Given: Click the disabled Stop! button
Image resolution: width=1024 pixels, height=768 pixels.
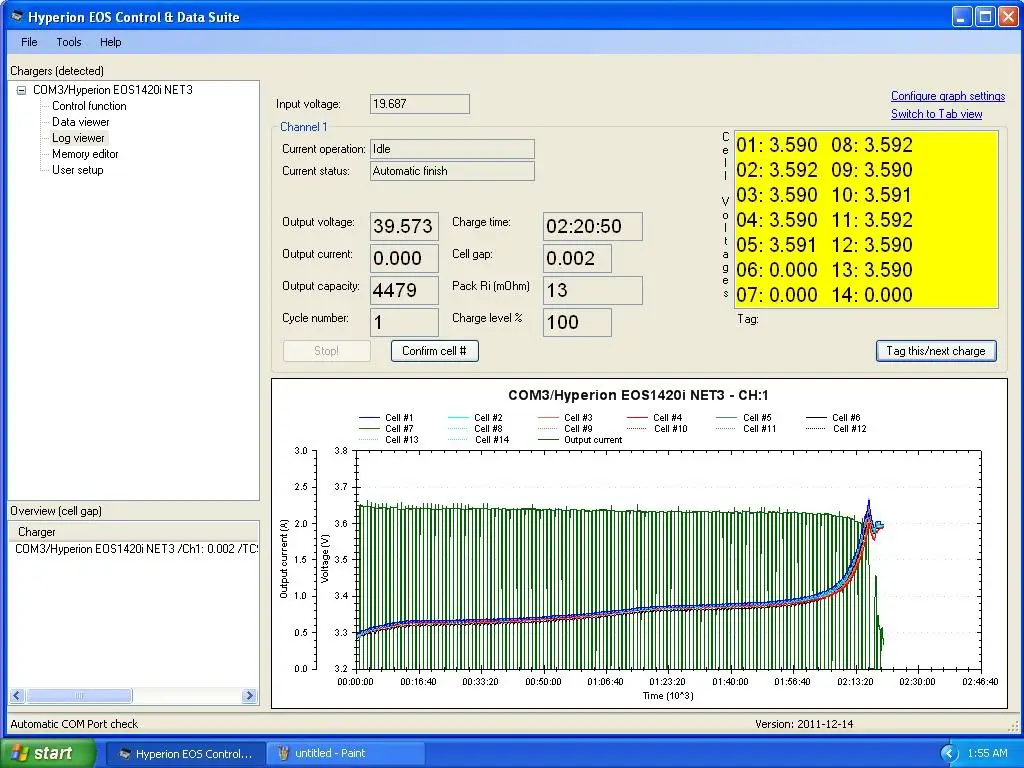Looking at the screenshot, I should click(327, 351).
